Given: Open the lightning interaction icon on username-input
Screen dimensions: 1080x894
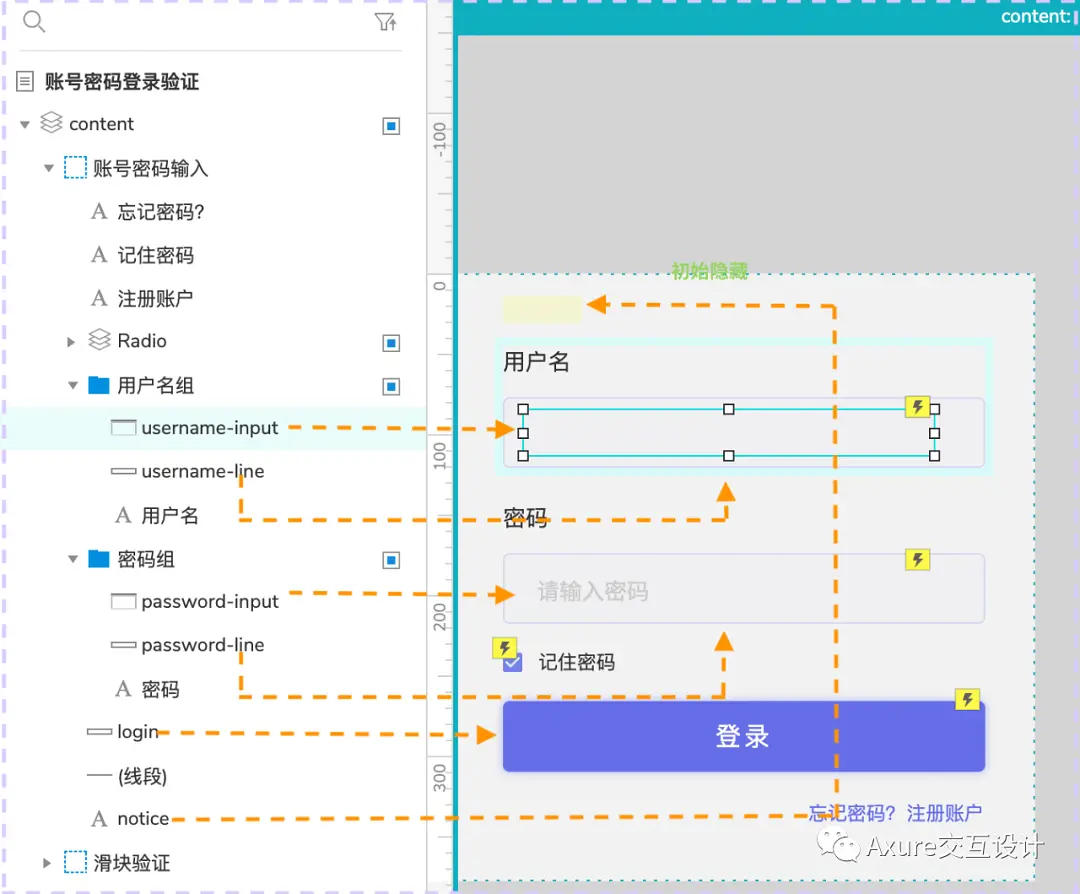Looking at the screenshot, I should pyautogui.click(x=918, y=406).
